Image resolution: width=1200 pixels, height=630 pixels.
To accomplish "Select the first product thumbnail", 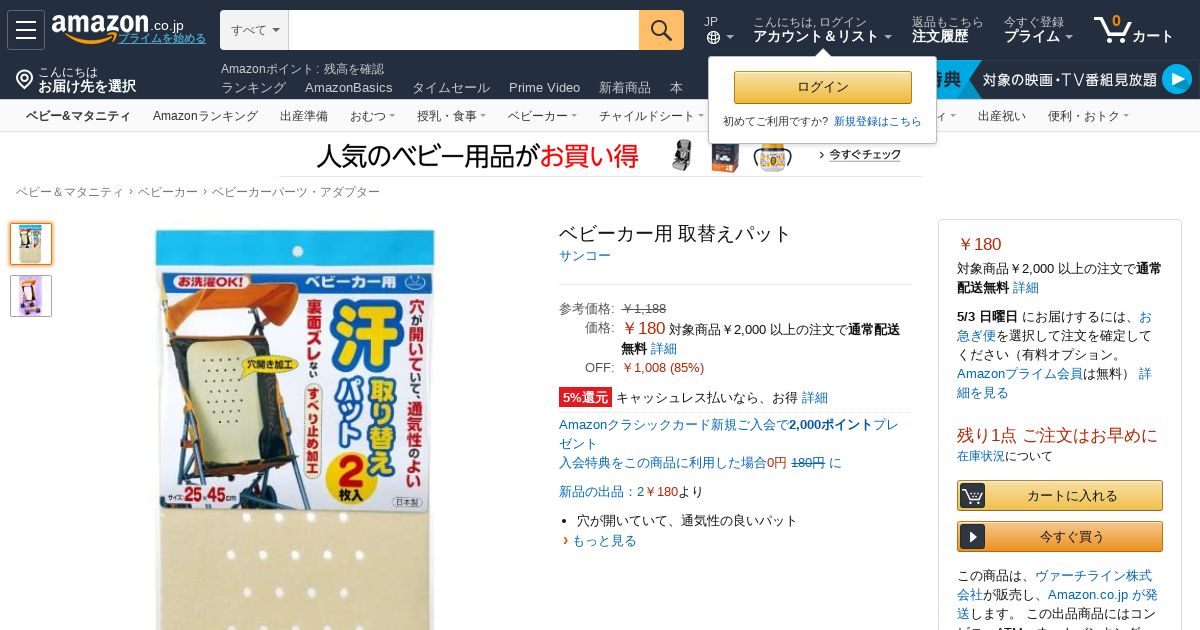I will point(31,244).
